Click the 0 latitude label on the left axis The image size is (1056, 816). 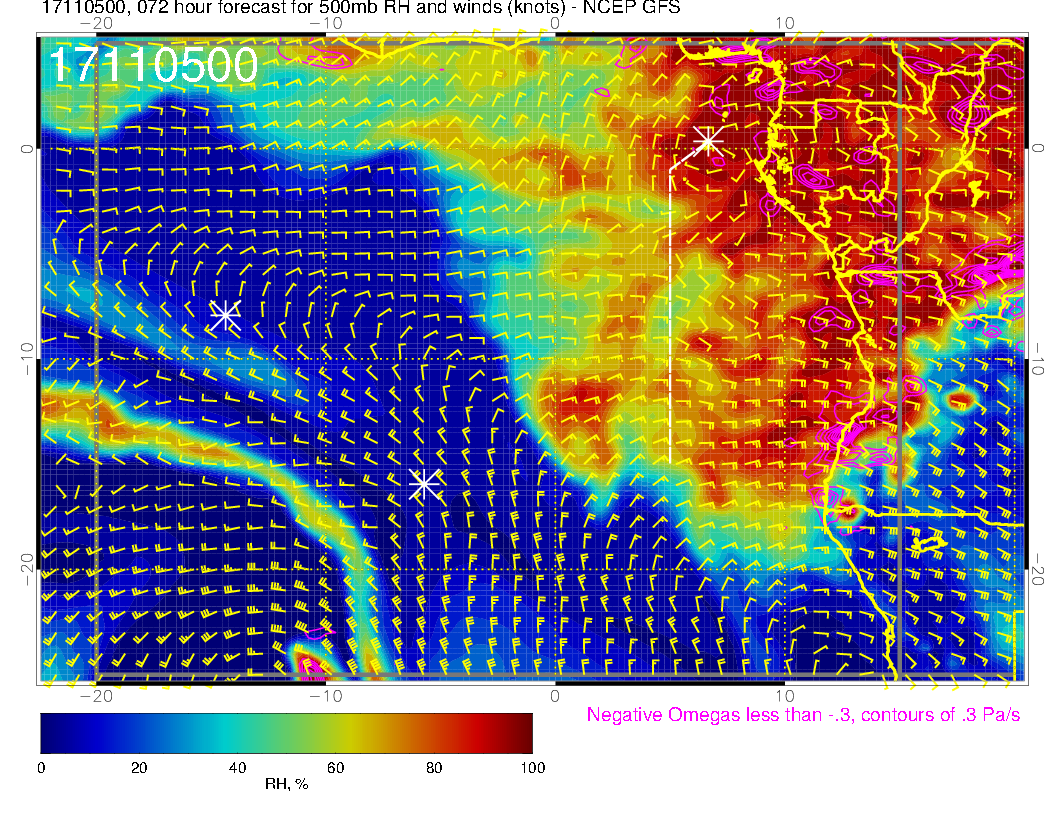(27, 149)
